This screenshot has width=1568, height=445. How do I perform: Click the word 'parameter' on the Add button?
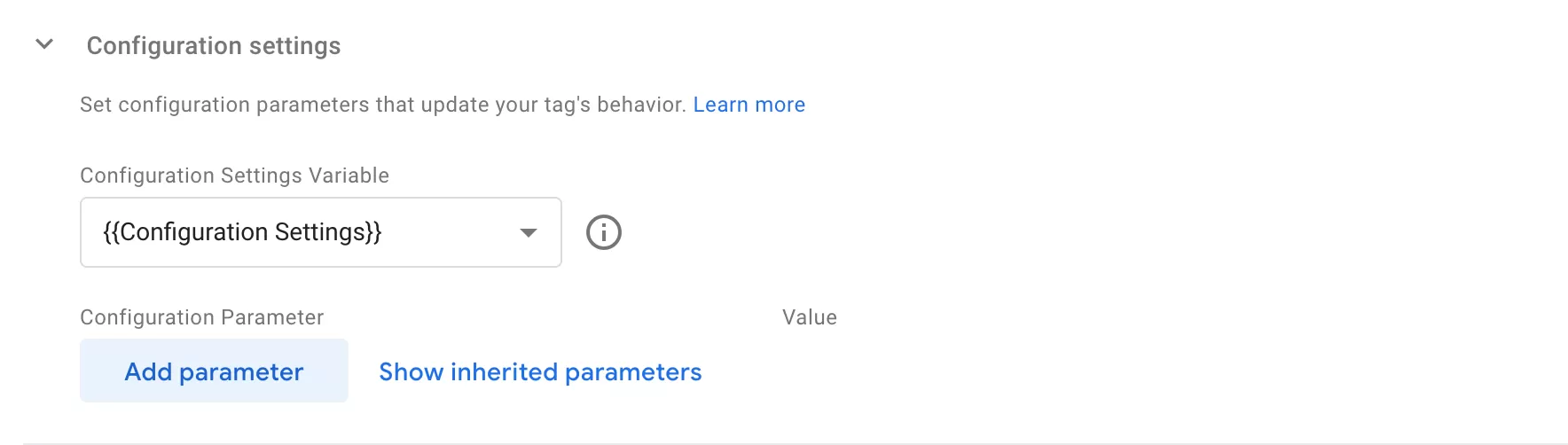[241, 372]
